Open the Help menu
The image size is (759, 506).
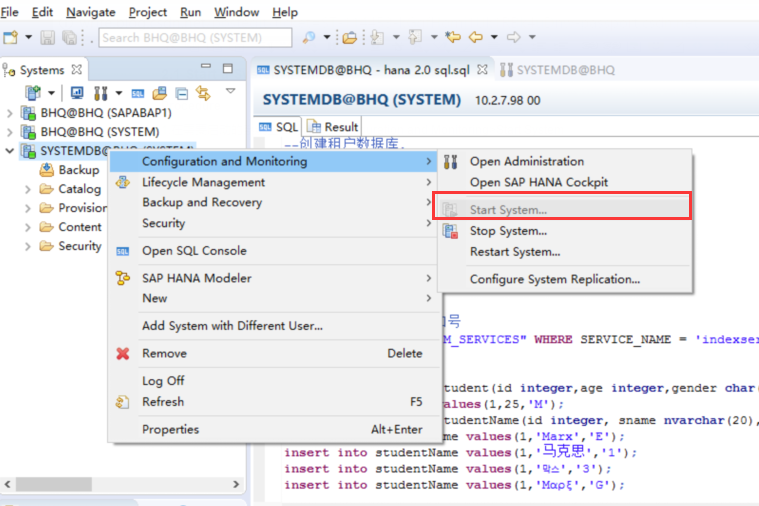pyautogui.click(x=285, y=12)
